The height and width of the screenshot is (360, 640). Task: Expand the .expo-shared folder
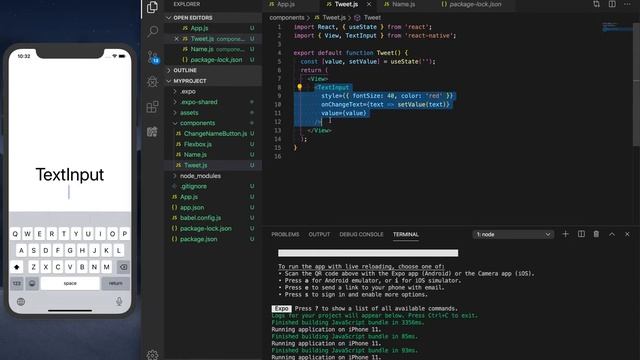(213, 102)
